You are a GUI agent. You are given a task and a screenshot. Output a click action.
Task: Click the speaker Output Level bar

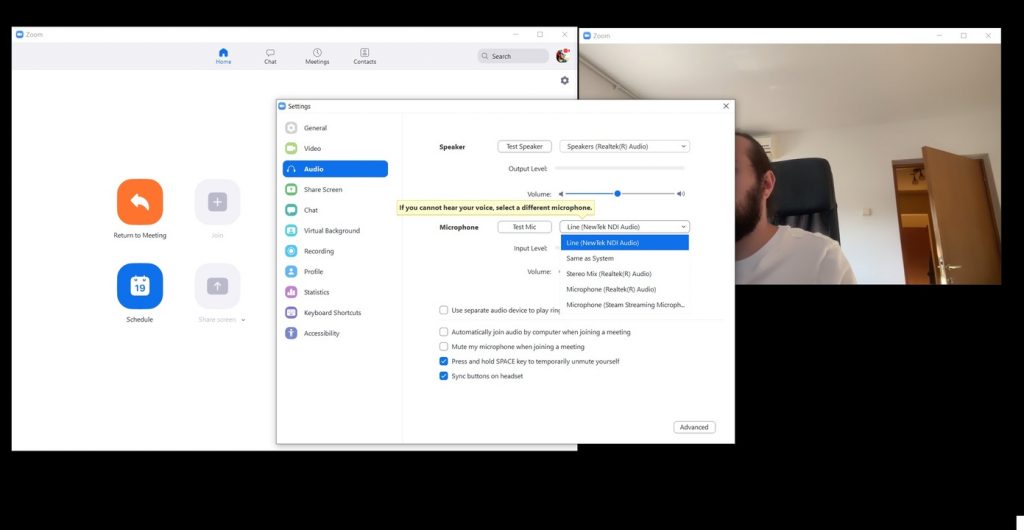pos(620,168)
